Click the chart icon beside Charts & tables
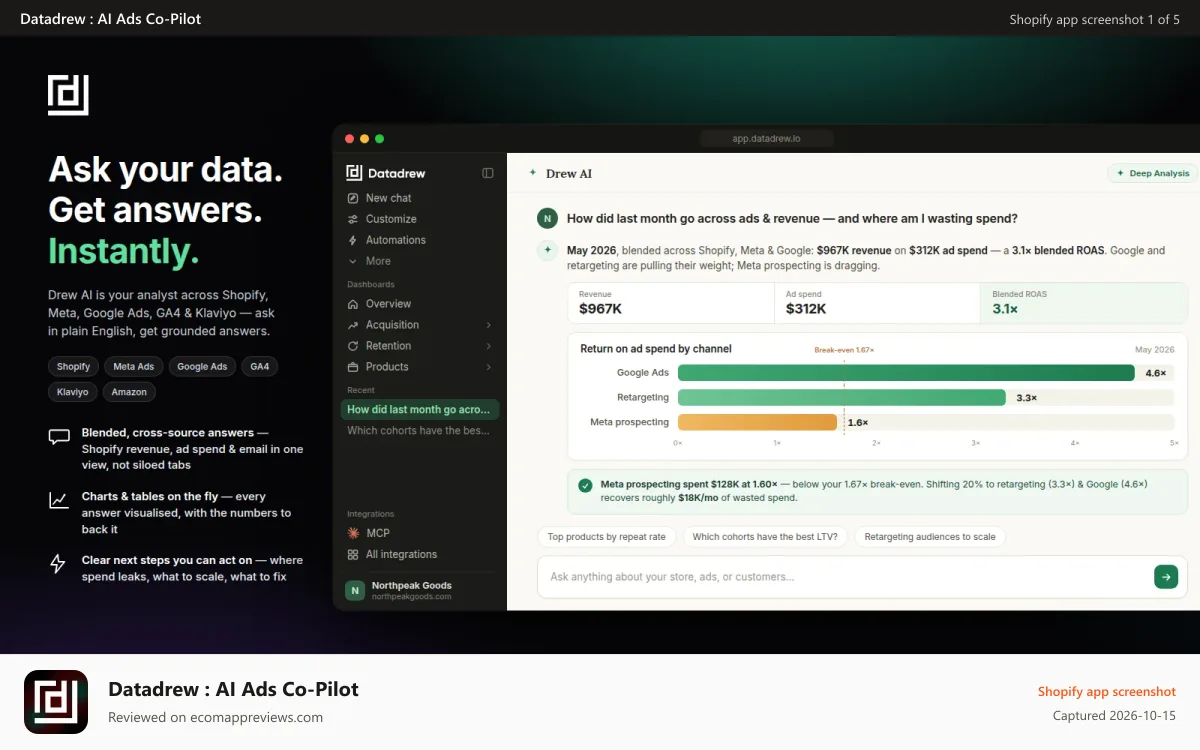This screenshot has height=750, width=1200. coord(59,500)
